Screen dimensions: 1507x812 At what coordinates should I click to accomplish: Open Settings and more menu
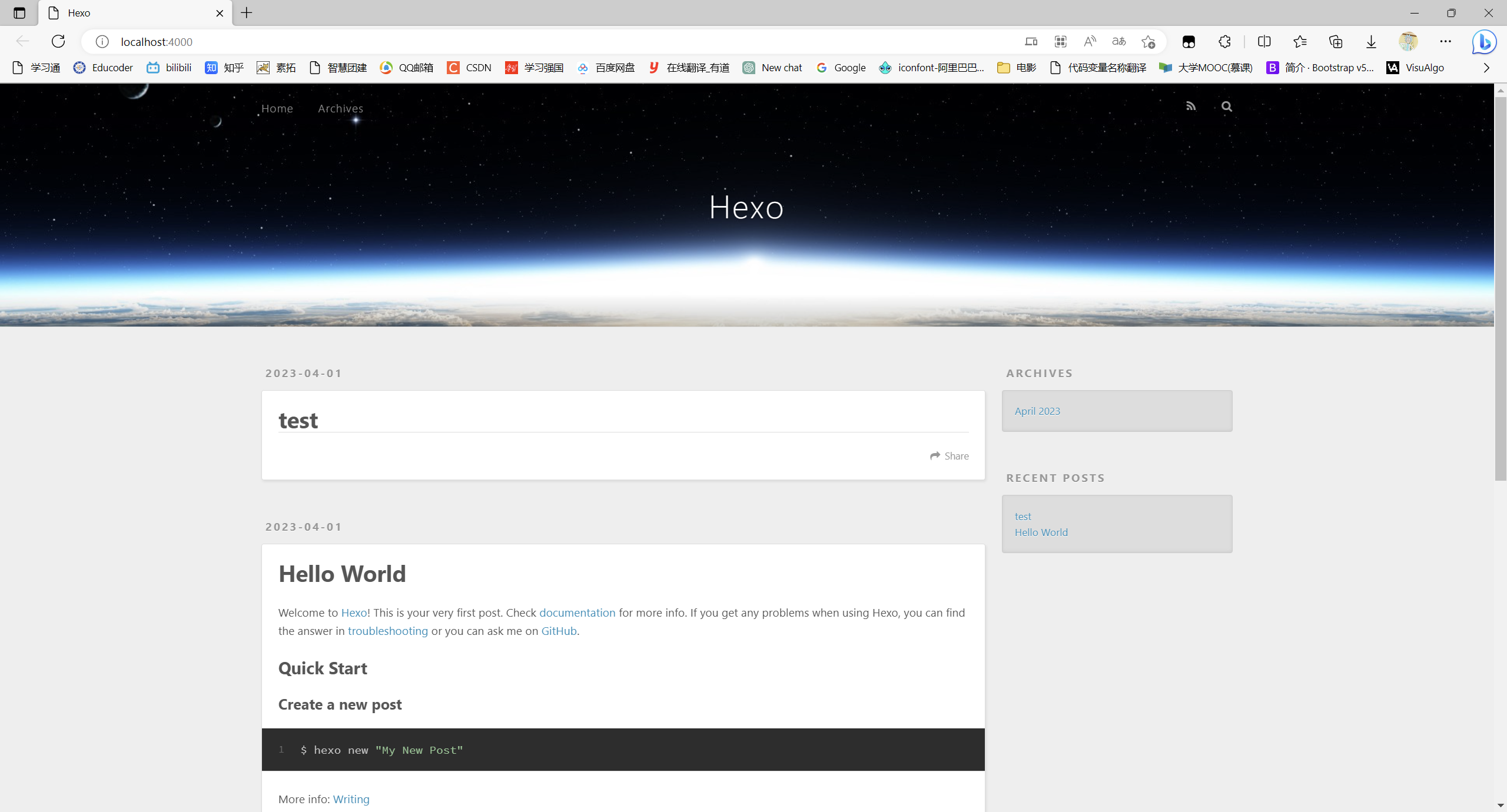1445,42
